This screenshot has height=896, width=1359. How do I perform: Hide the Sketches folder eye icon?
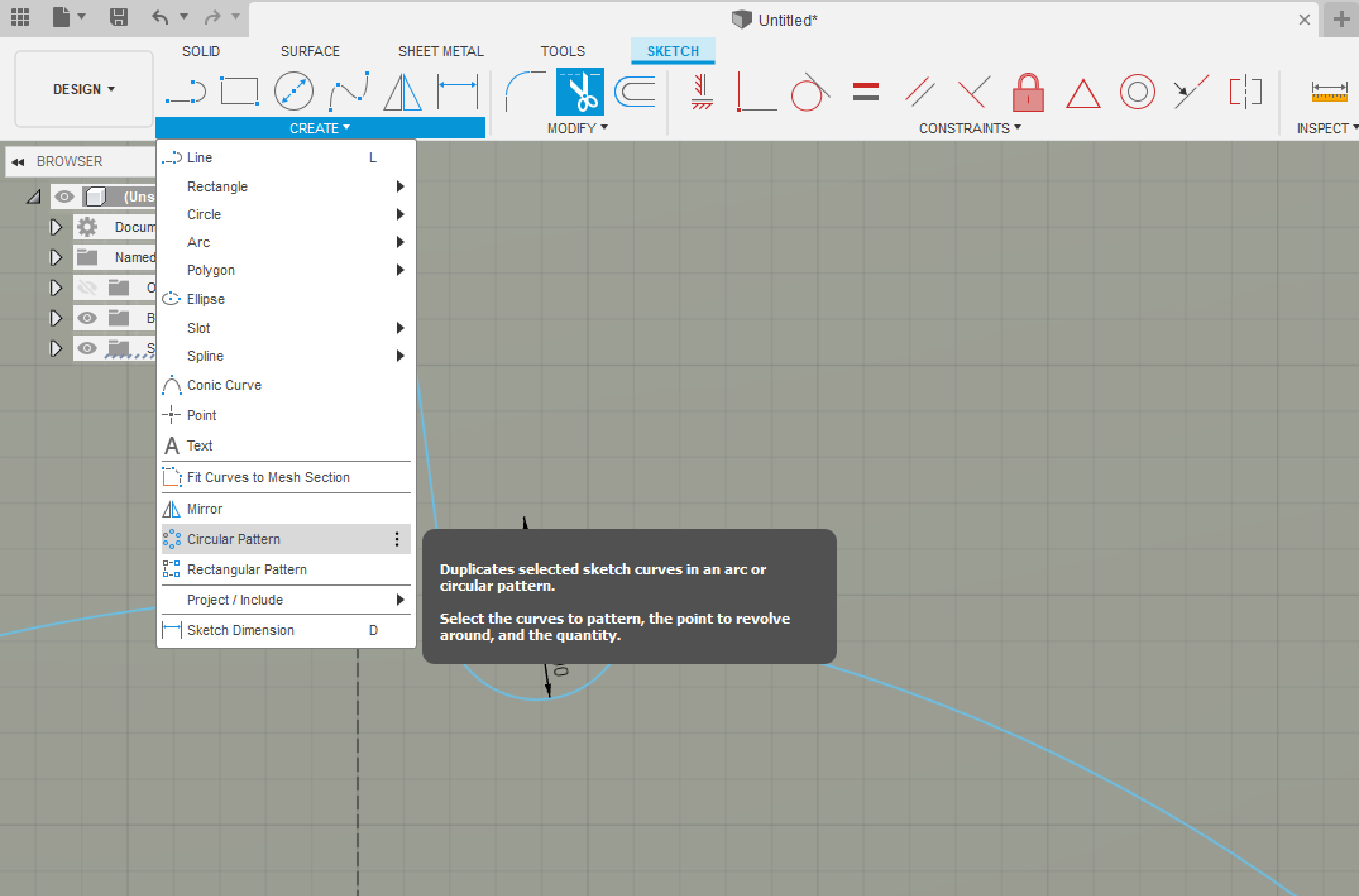pos(87,348)
